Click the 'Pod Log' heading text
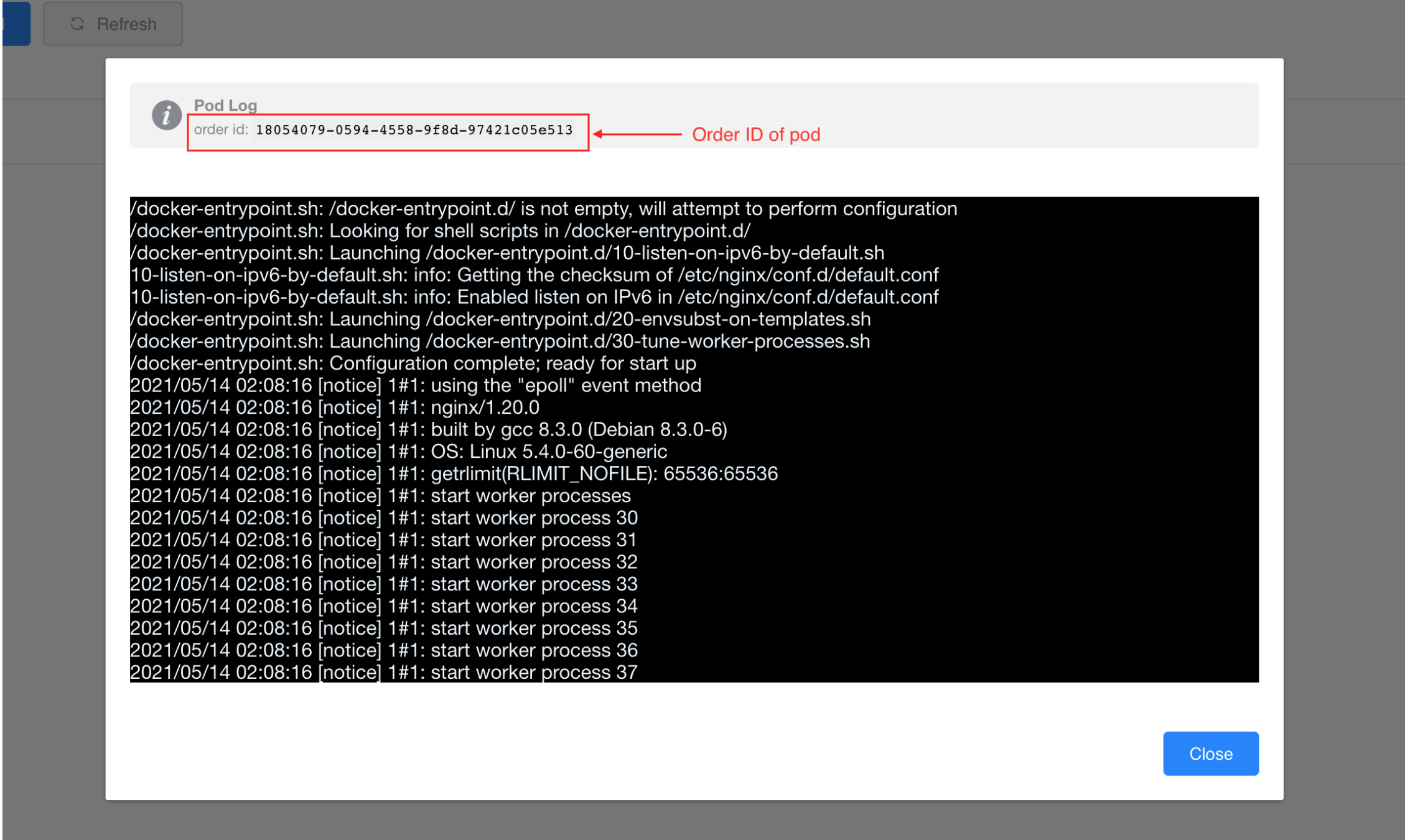The image size is (1405, 840). coord(225,105)
